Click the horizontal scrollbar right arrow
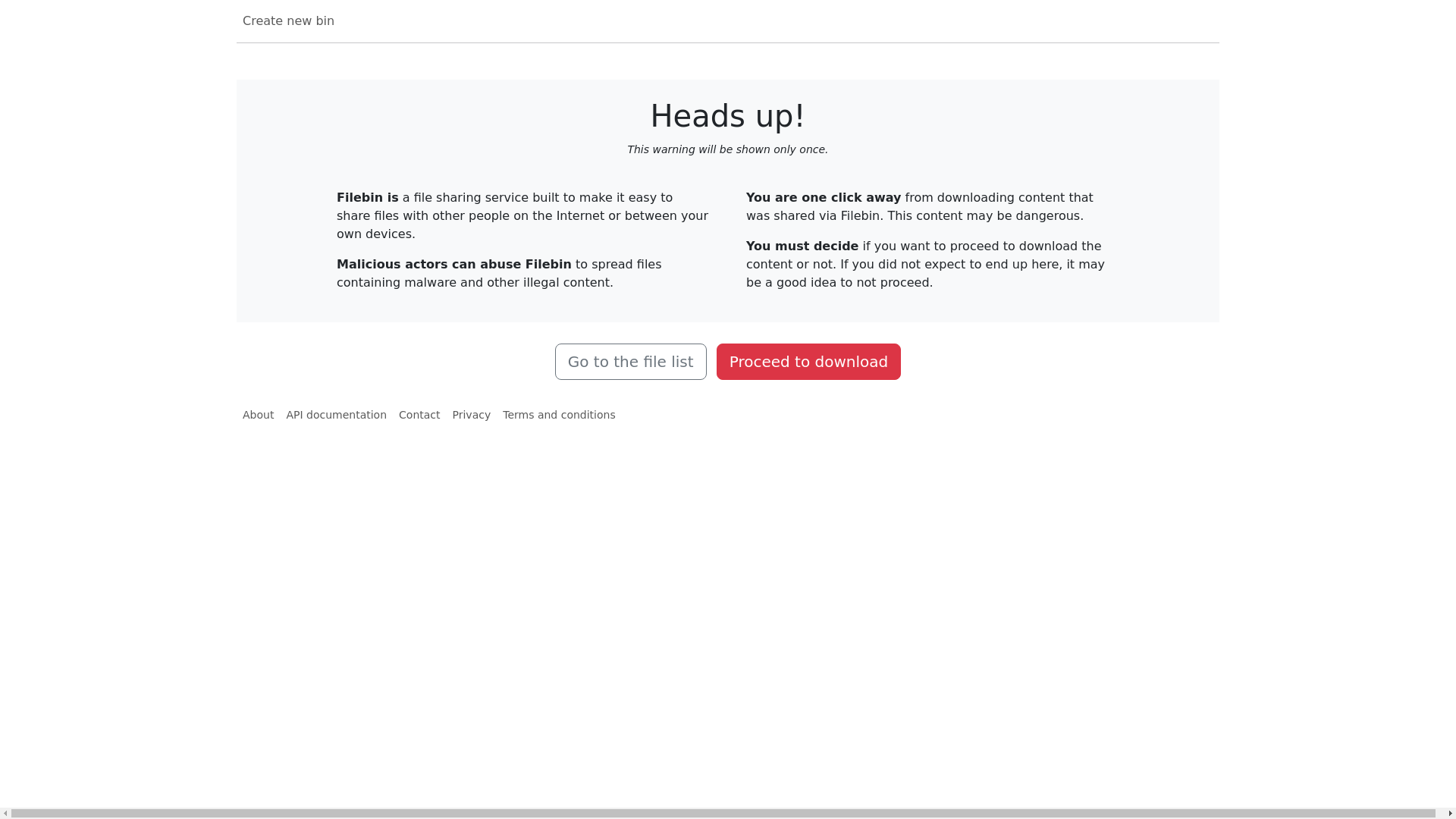The image size is (1456, 819). tap(1450, 814)
